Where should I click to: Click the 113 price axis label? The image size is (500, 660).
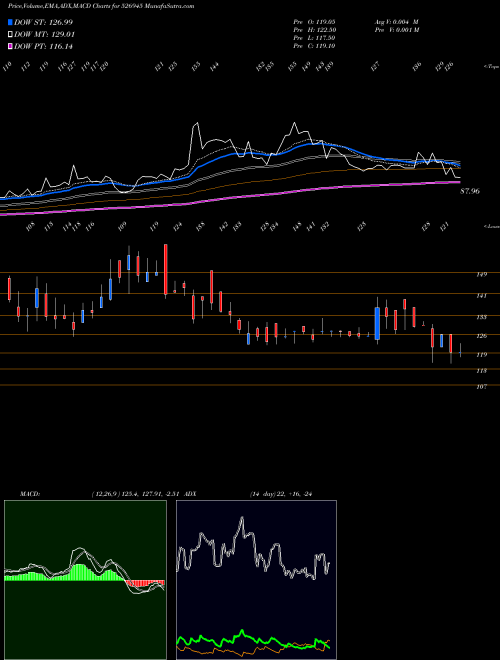(x=481, y=371)
